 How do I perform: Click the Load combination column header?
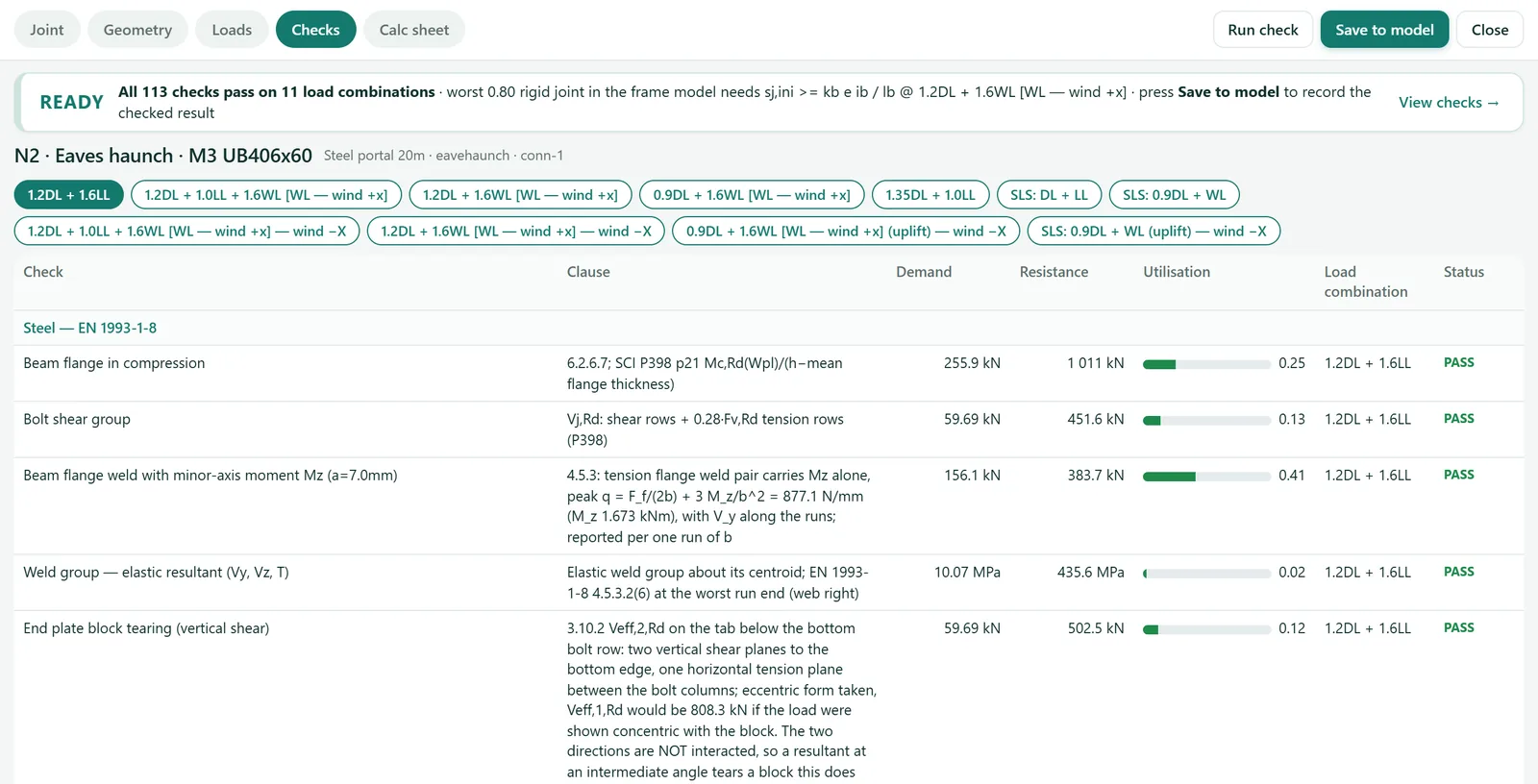[1366, 282]
